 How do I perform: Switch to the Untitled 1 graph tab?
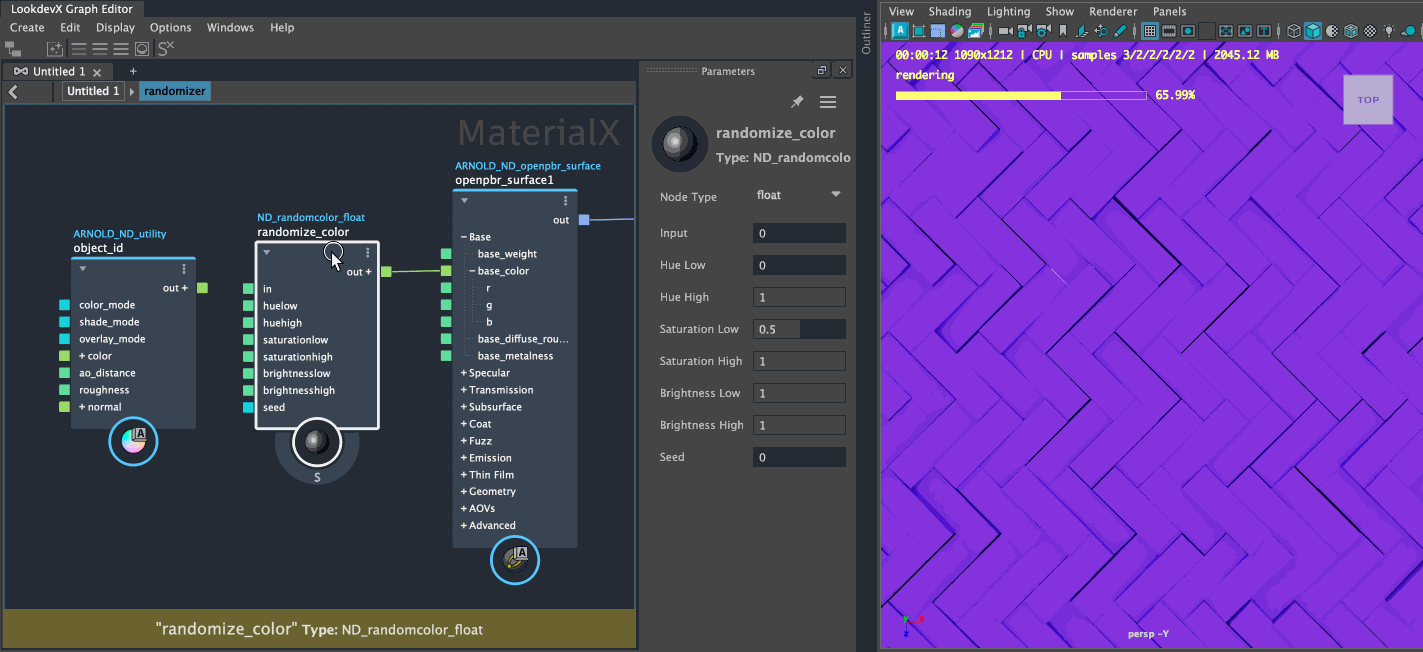coord(58,72)
